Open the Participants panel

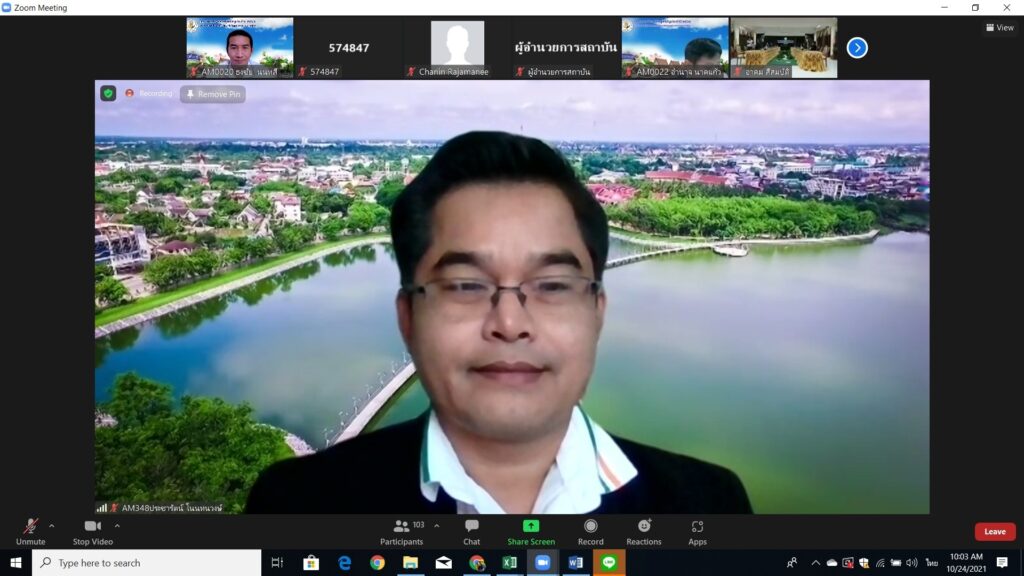402,532
